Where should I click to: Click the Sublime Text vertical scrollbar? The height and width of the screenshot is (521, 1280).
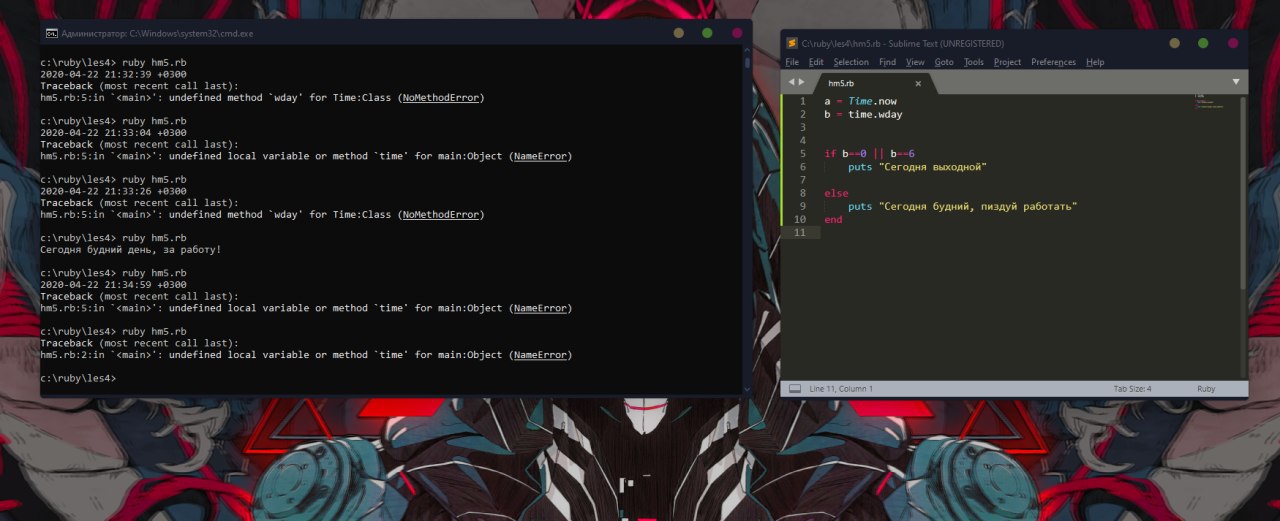[x=1243, y=194]
